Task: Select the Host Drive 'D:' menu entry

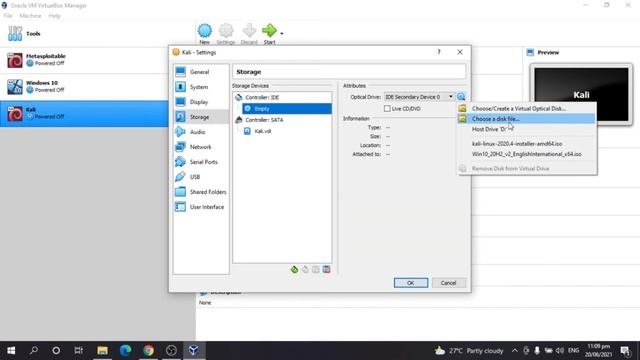Action: (527, 129)
